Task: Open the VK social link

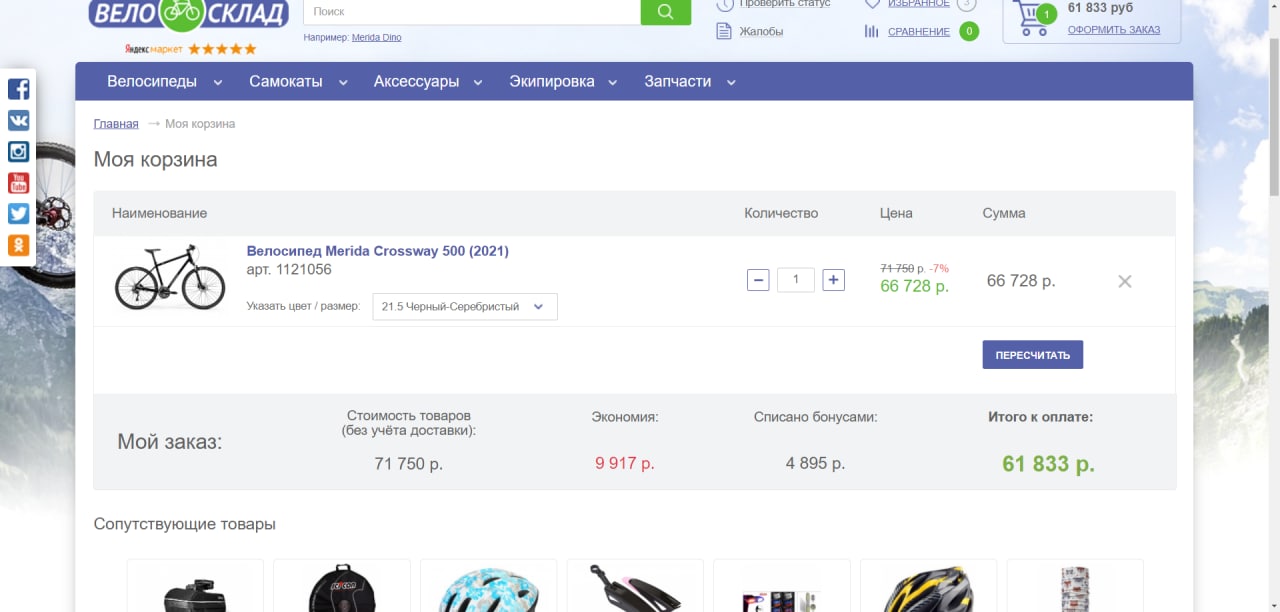Action: click(18, 120)
